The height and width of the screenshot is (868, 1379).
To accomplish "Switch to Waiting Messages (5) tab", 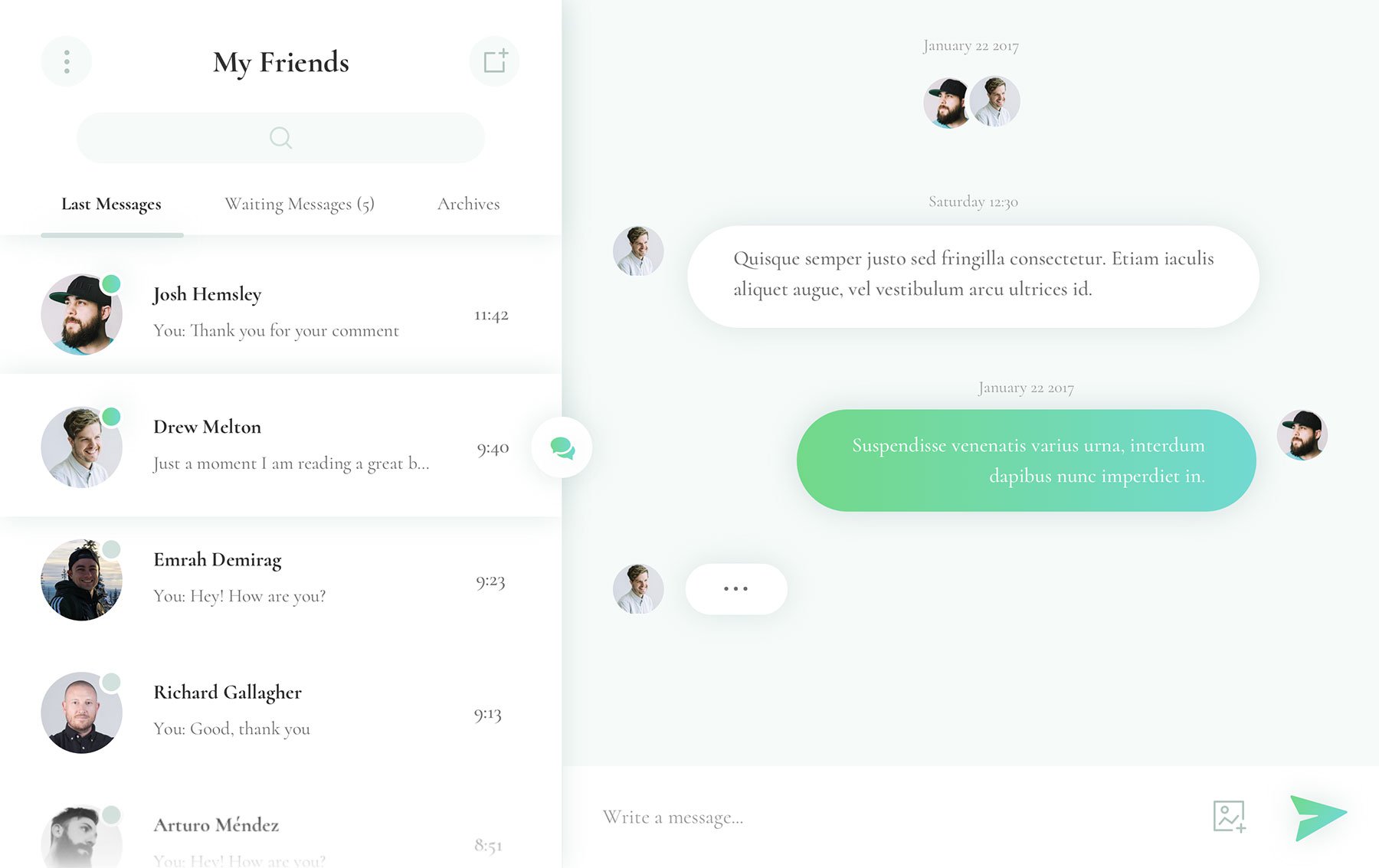I will coord(300,204).
